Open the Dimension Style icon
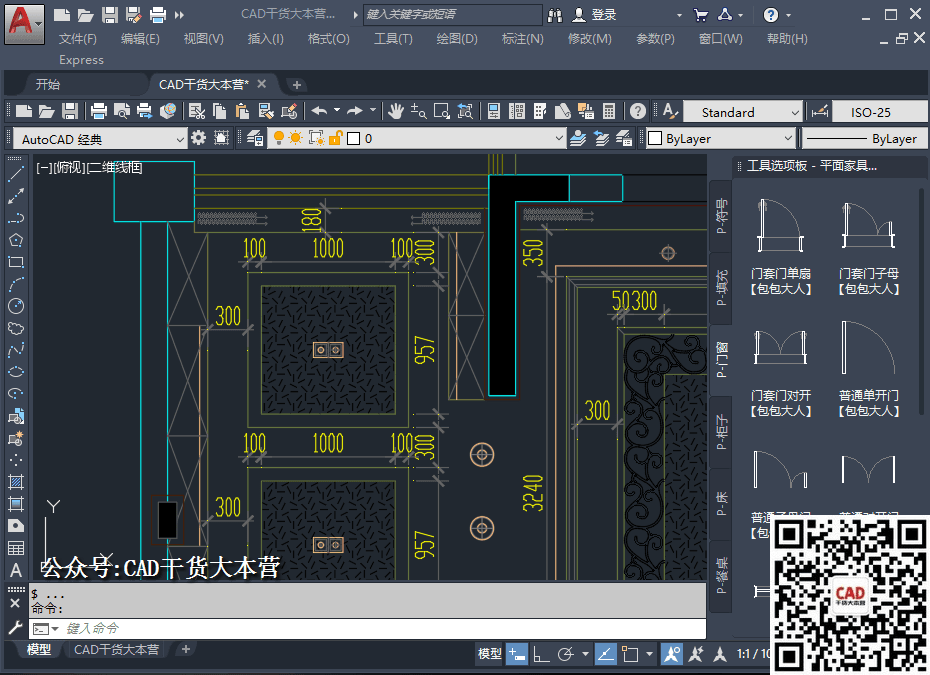Viewport: 930px width, 675px height. [x=820, y=111]
